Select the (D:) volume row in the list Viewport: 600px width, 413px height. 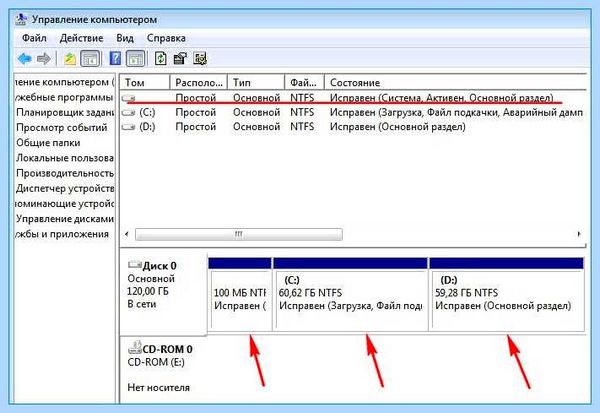tap(353, 127)
